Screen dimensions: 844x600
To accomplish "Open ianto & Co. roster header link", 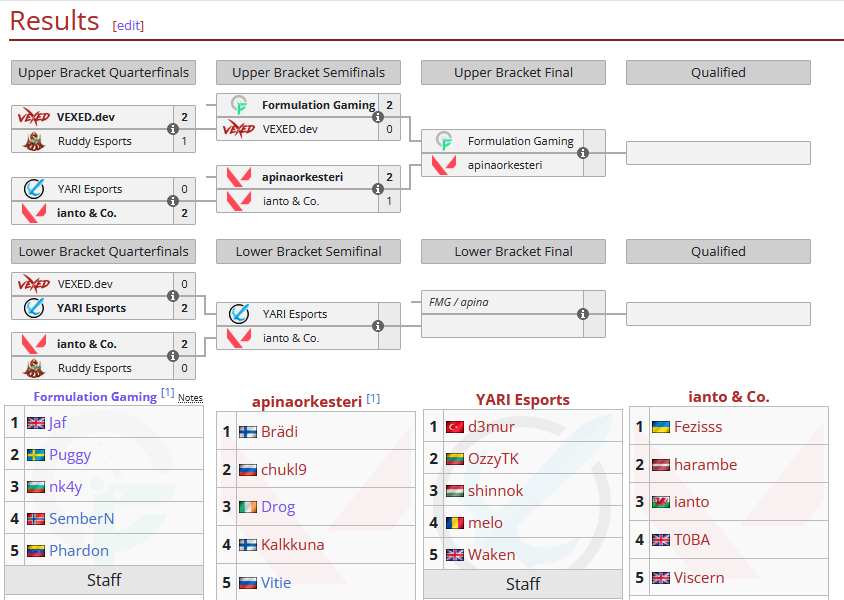I will pyautogui.click(x=729, y=397).
